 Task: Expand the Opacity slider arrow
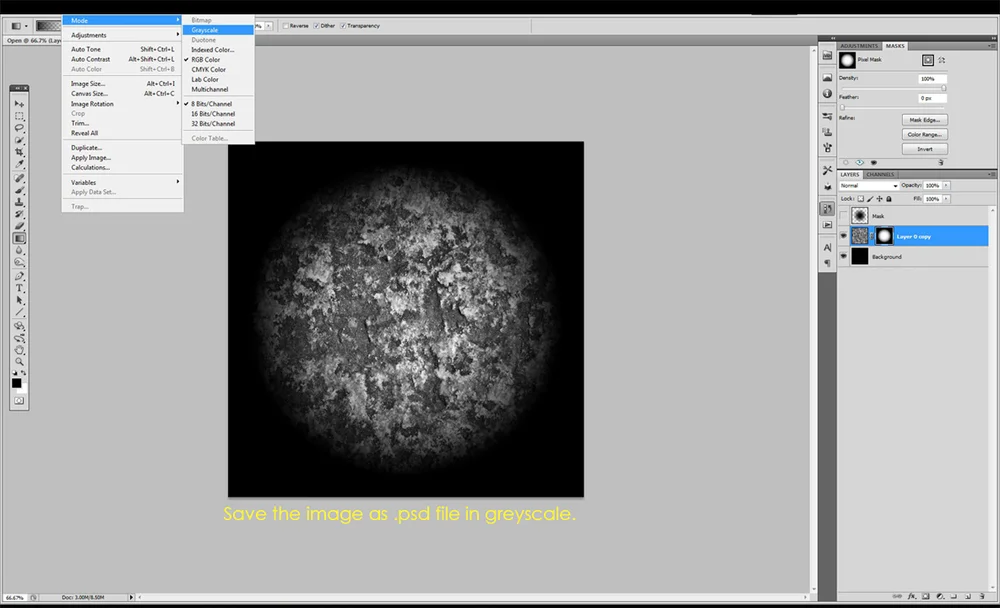click(x=946, y=186)
